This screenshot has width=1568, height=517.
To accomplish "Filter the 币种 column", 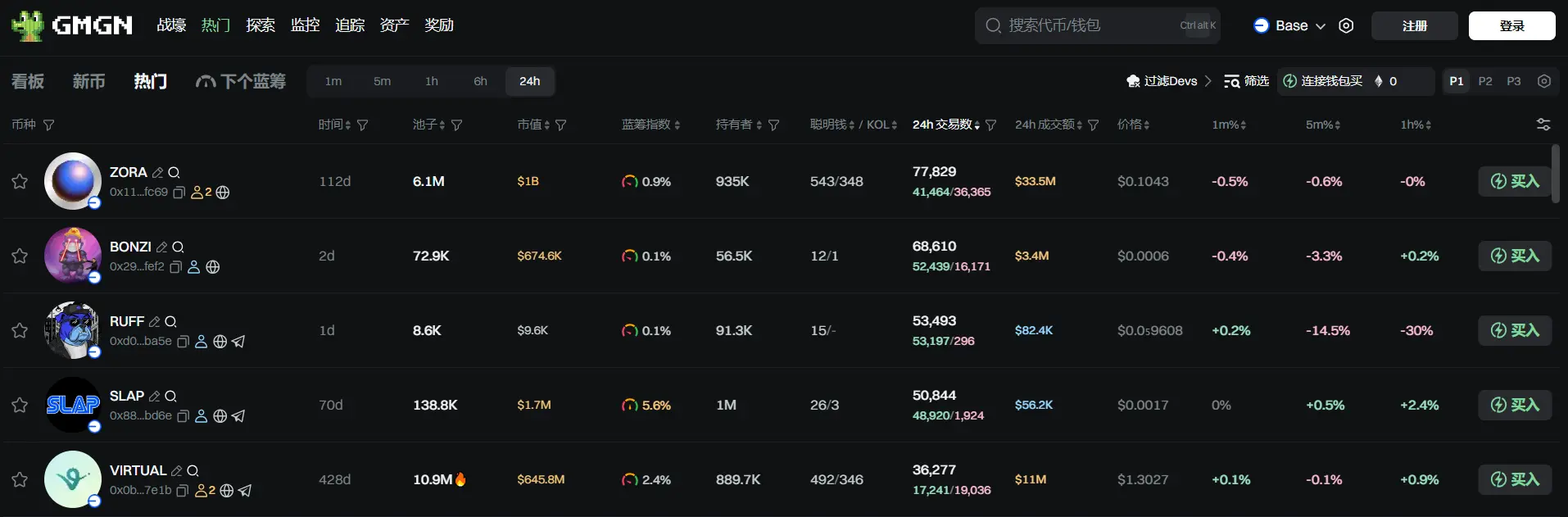I will tap(48, 125).
